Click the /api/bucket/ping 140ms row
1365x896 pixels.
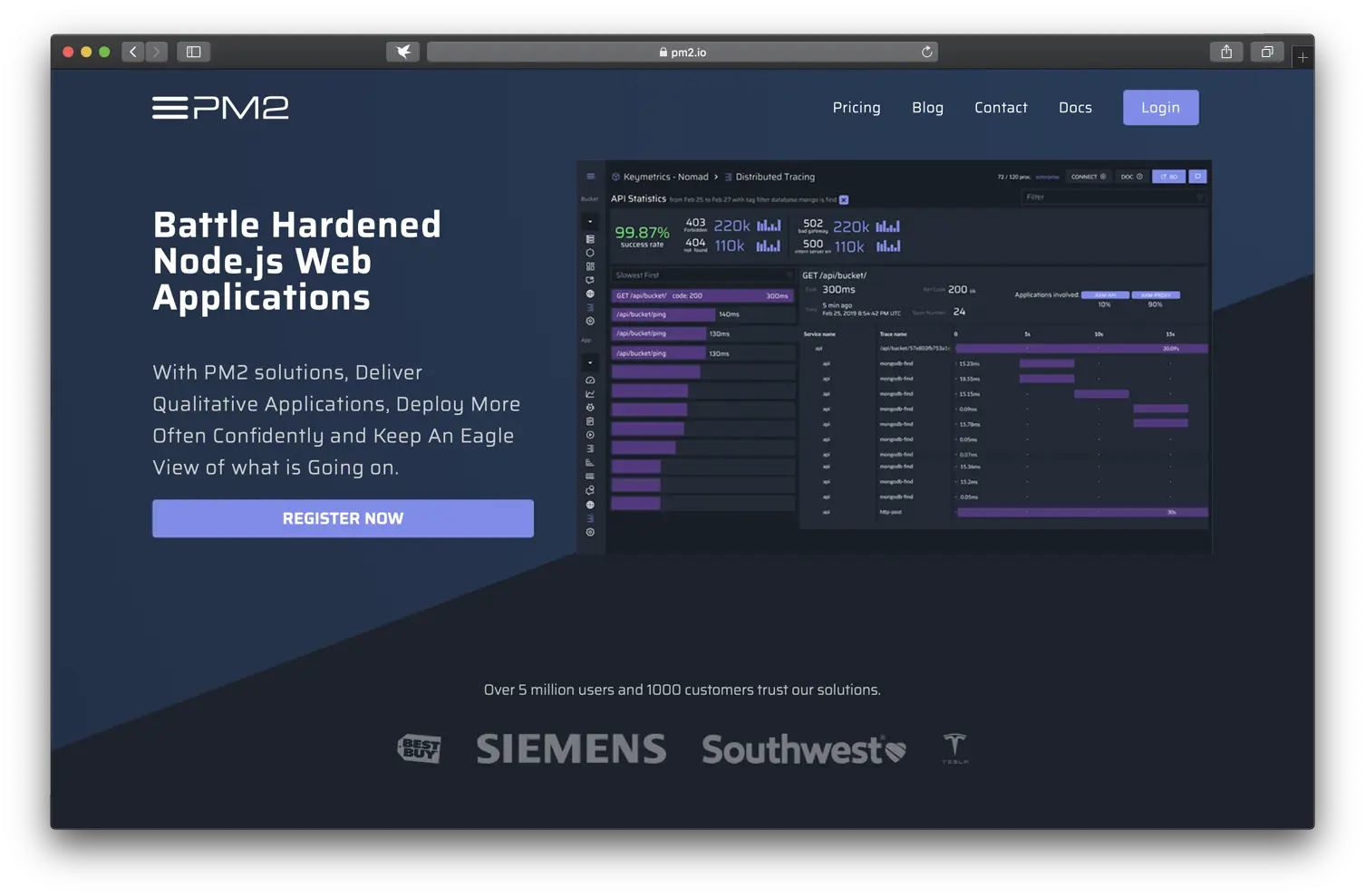[702, 314]
